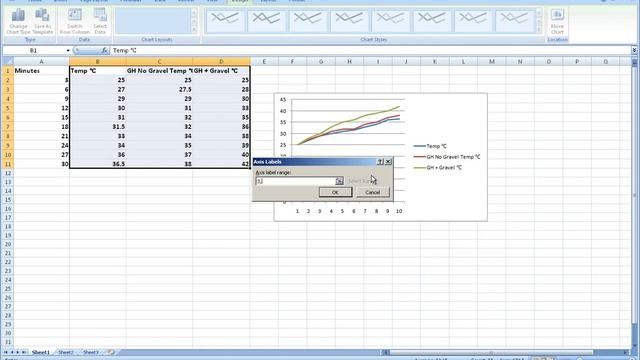Select the second chart style thumbnail
This screenshot has height=360, width=640.
pyautogui.click(x=267, y=21)
